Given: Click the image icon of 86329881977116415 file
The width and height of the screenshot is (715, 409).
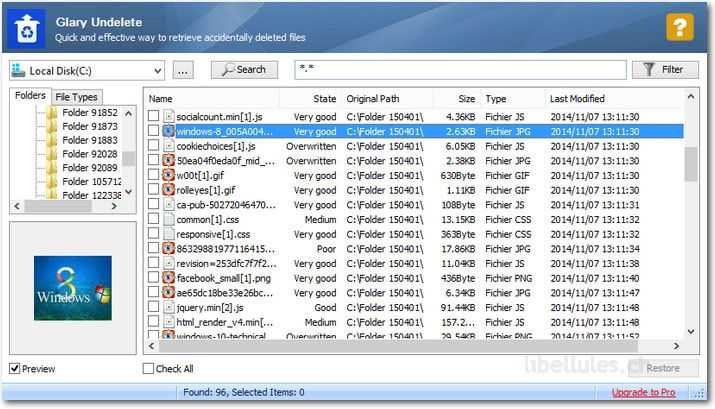Looking at the screenshot, I should point(169,249).
